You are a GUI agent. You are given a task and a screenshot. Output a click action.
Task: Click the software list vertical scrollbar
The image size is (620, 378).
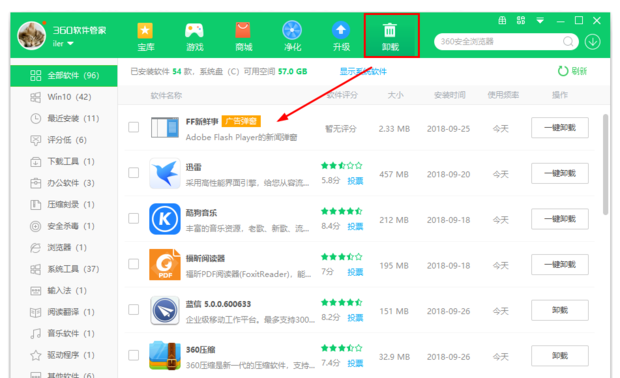point(605,164)
